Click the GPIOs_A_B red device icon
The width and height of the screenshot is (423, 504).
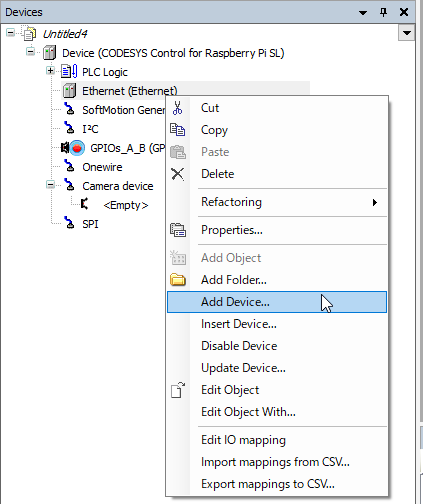[77, 148]
